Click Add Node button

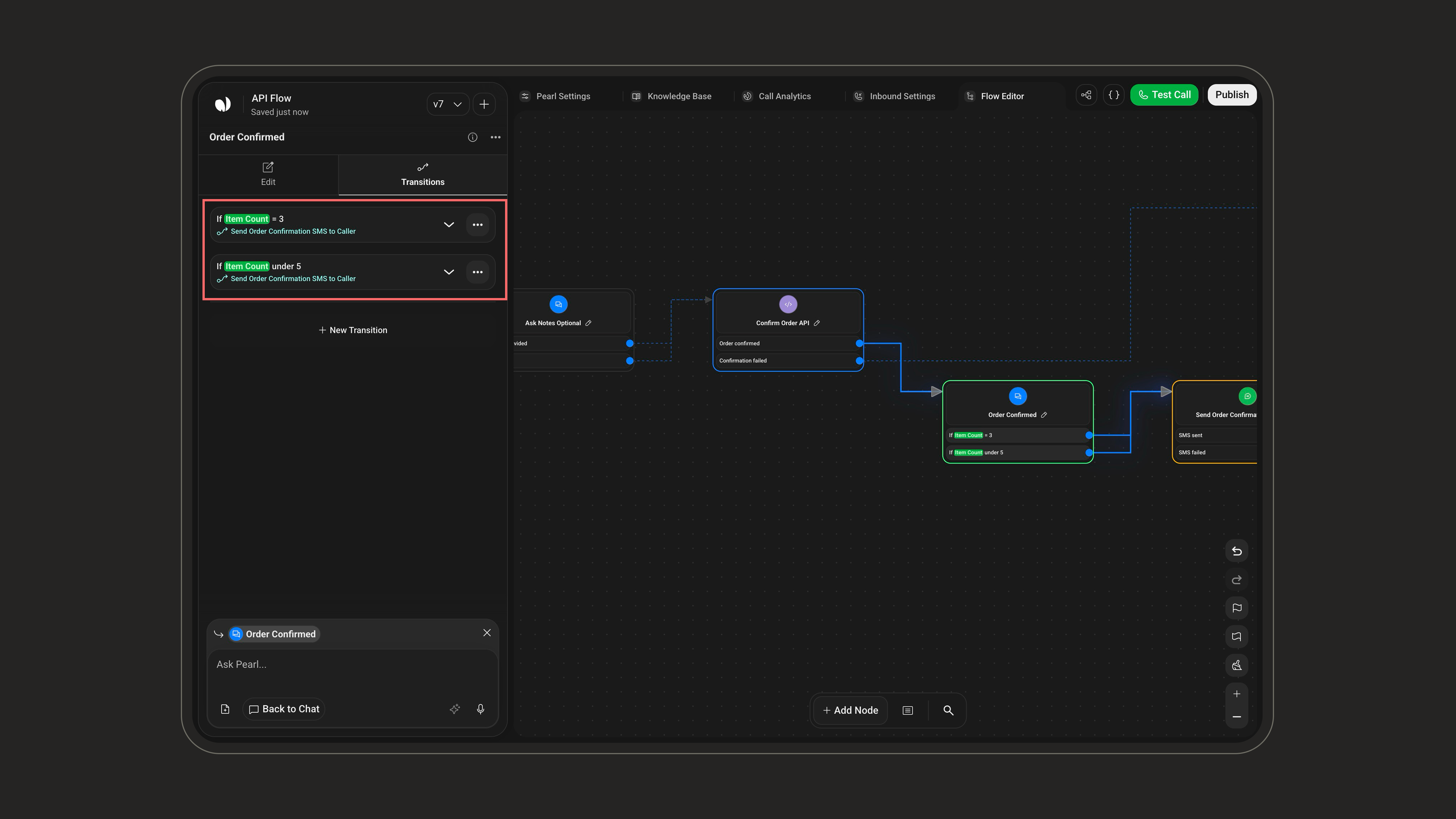coord(850,710)
